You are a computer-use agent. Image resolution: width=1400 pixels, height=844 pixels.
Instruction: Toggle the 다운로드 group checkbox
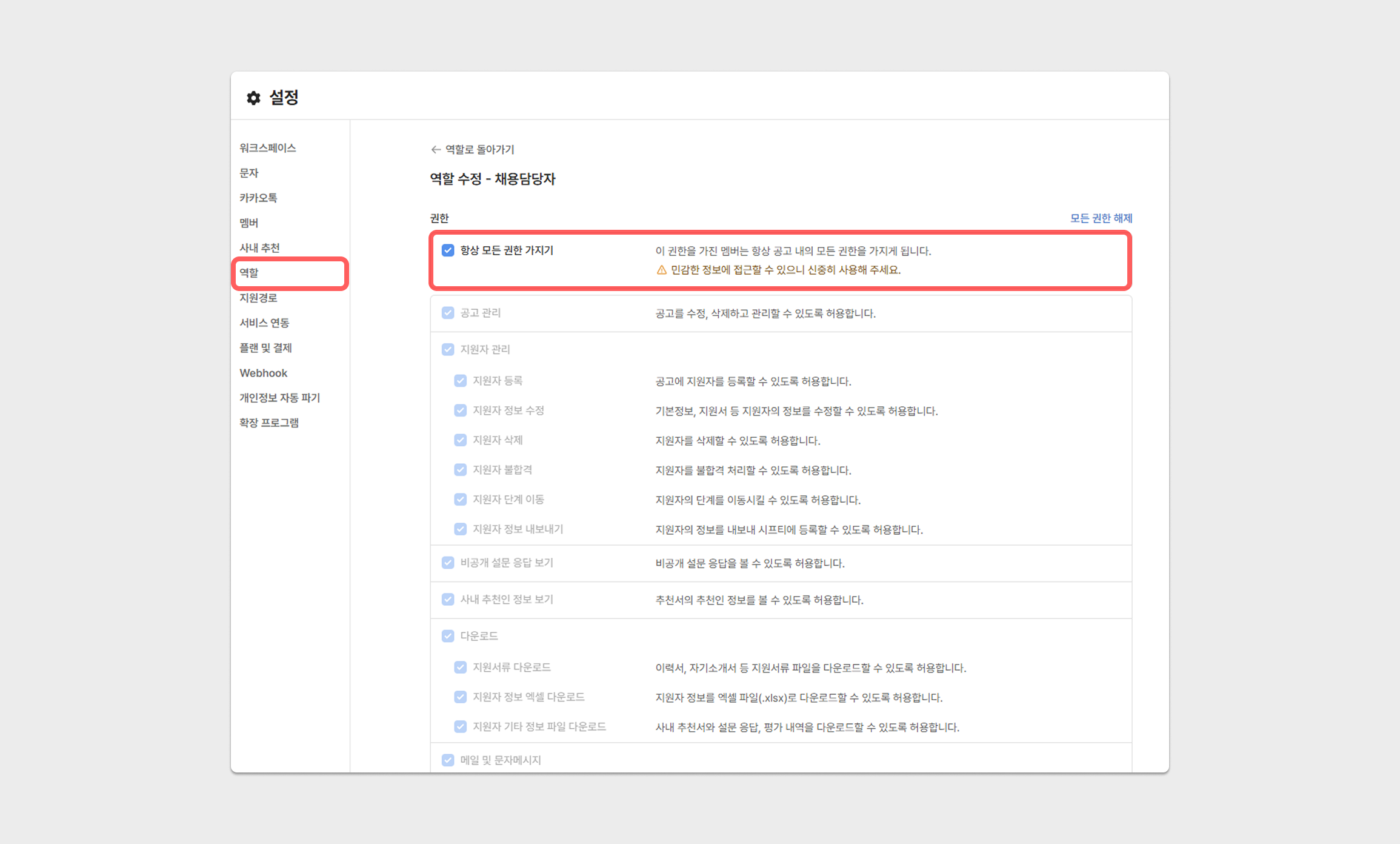pyautogui.click(x=448, y=636)
